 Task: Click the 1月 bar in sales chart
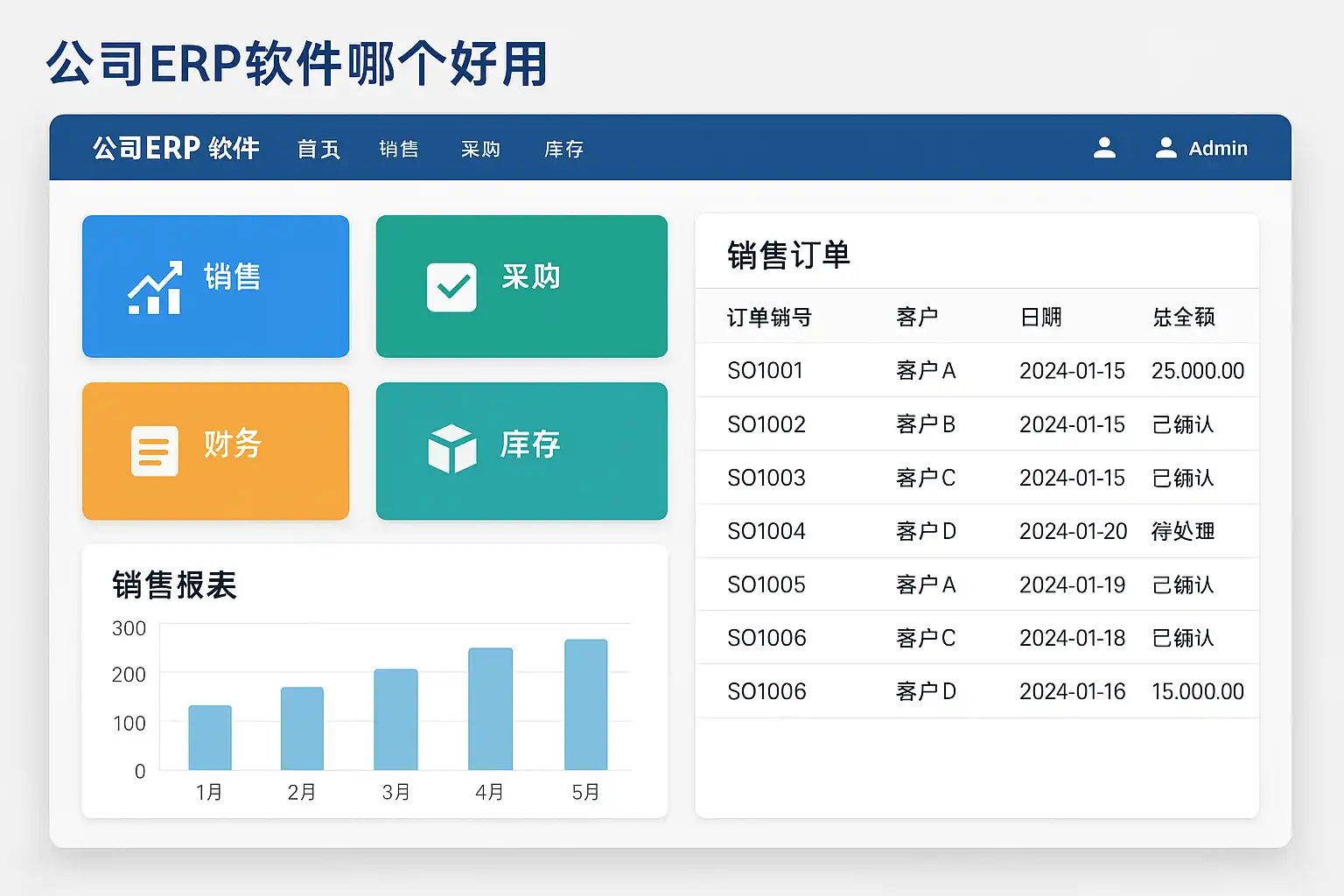click(x=210, y=737)
